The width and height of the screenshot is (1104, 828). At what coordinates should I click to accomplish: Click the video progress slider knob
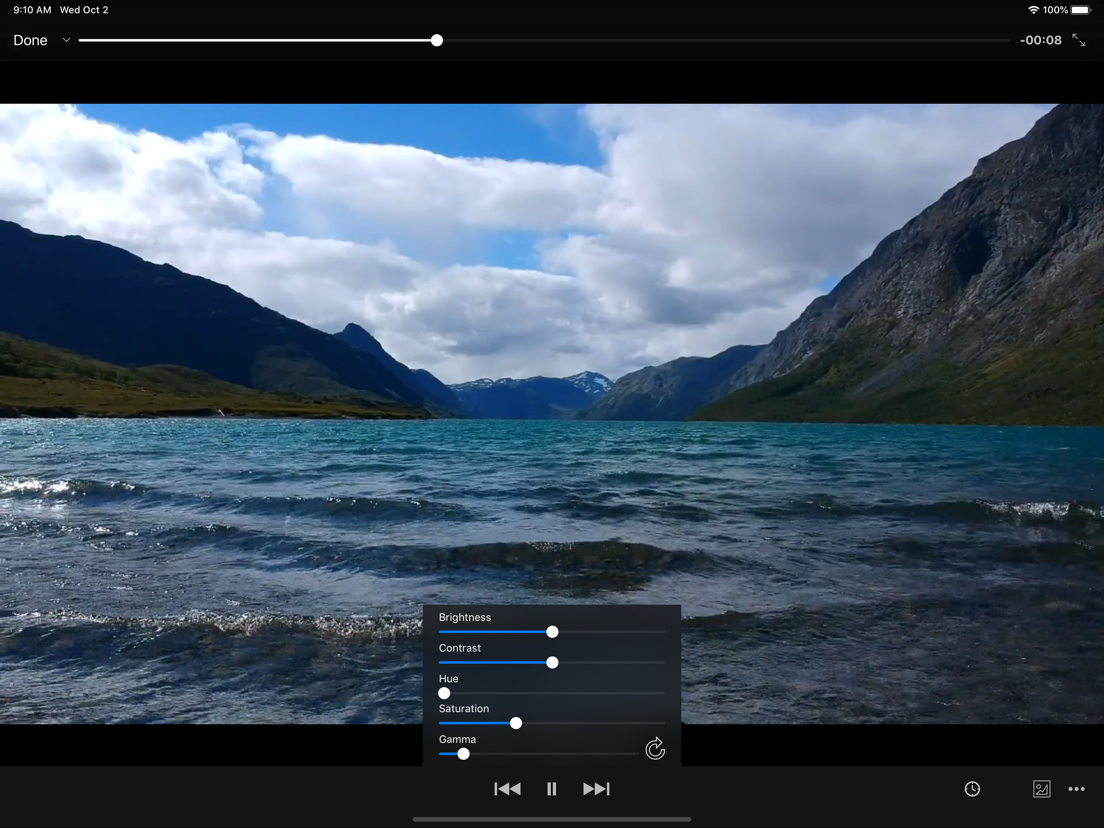(437, 40)
